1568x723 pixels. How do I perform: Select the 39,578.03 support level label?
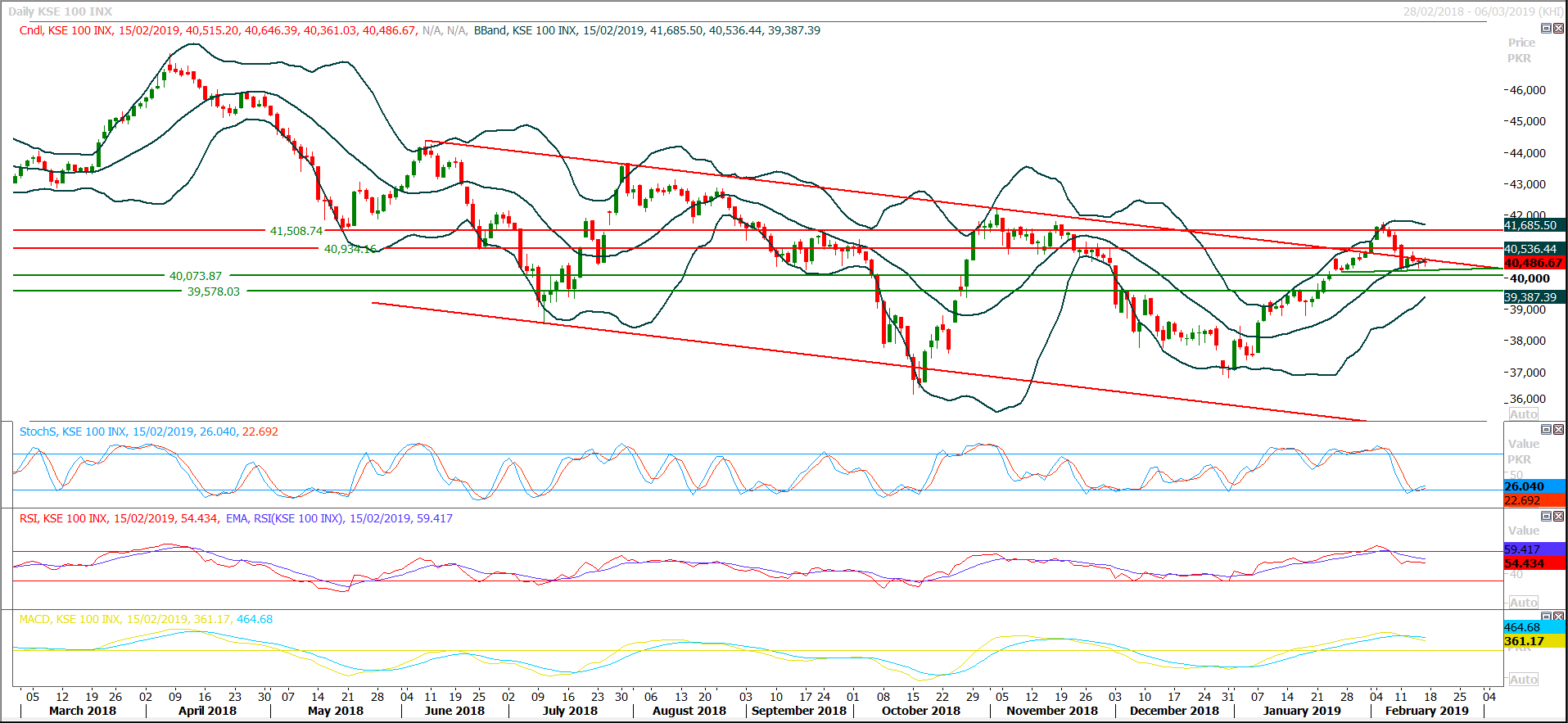pos(214,291)
